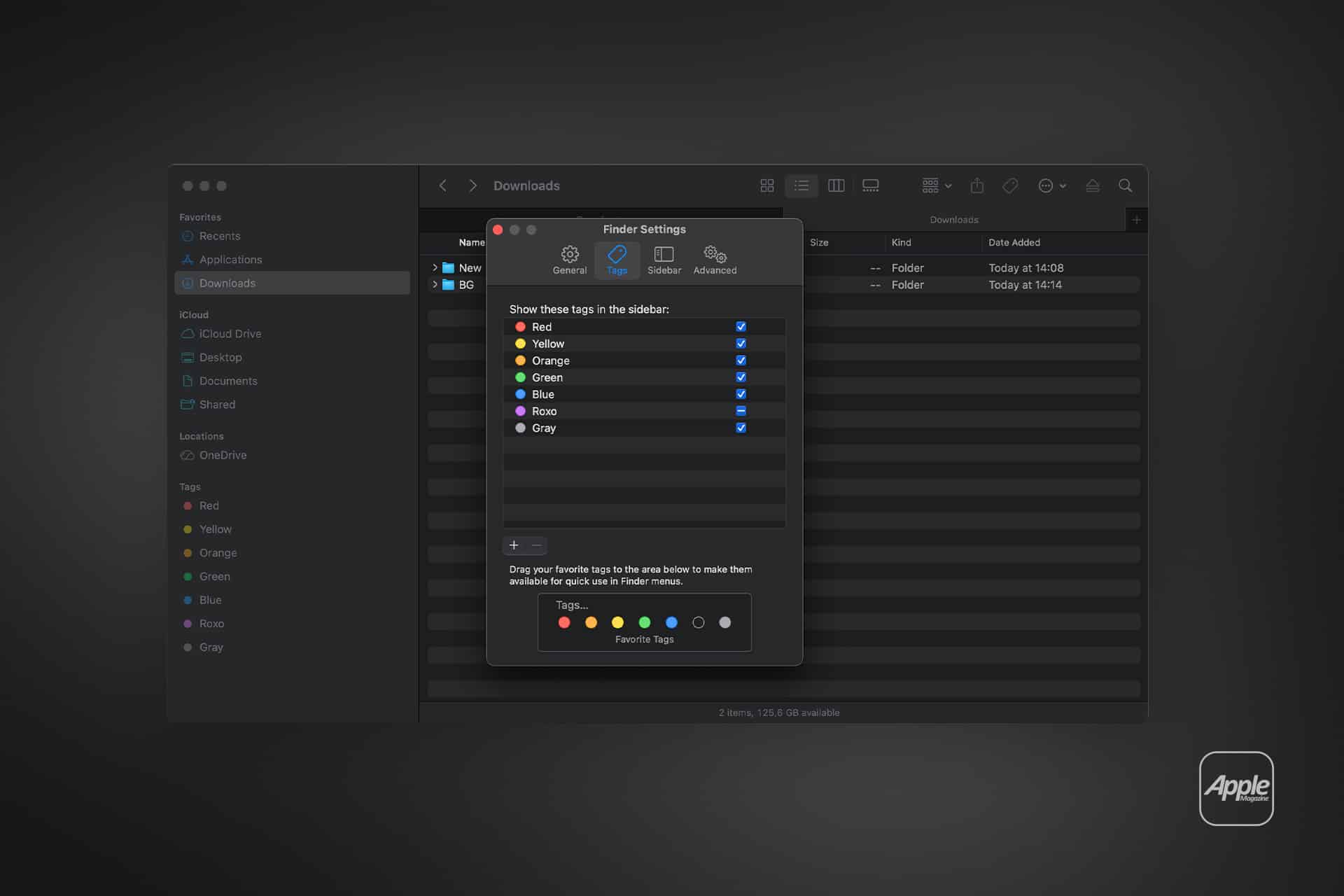Screen dimensions: 1344x896
Task: Sort by the Name column header
Action: point(471,242)
